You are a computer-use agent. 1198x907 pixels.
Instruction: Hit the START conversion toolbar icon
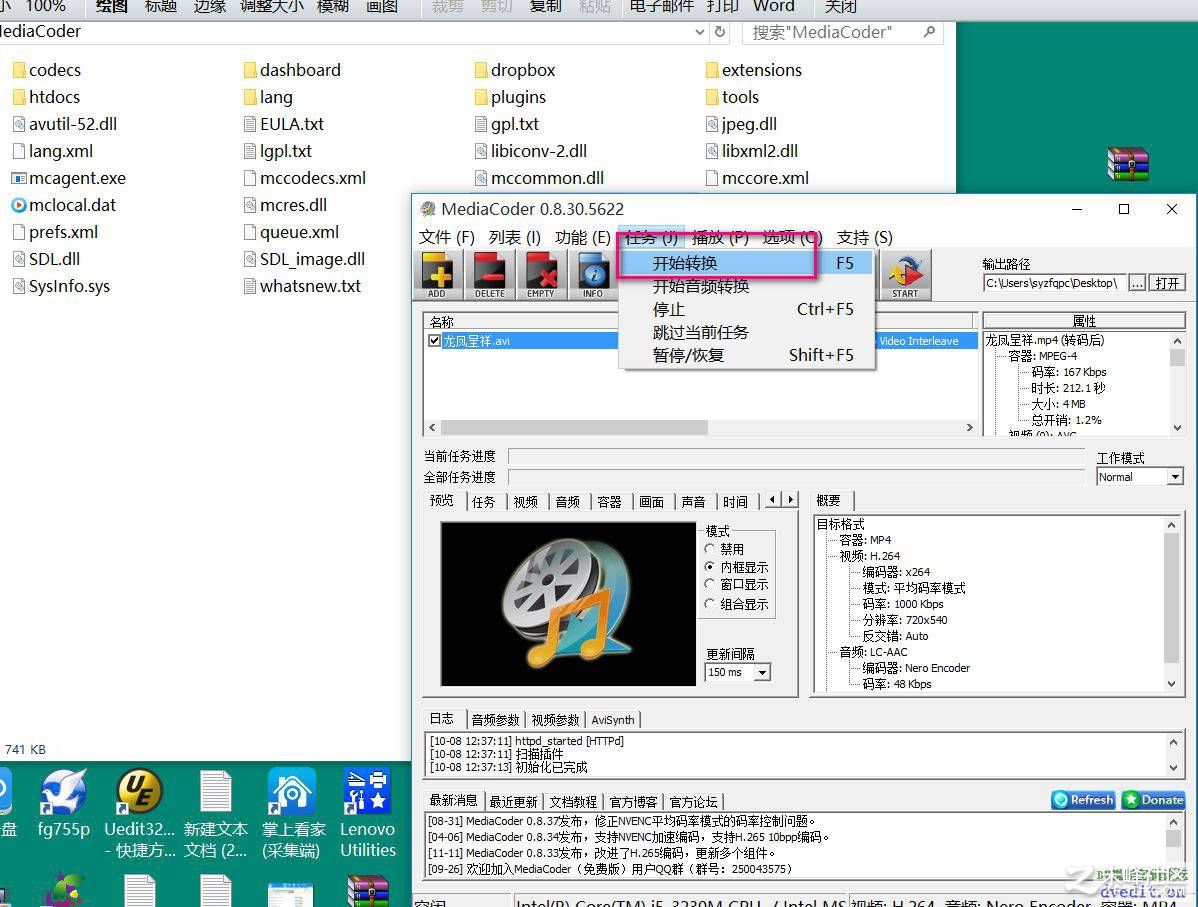[x=905, y=274]
